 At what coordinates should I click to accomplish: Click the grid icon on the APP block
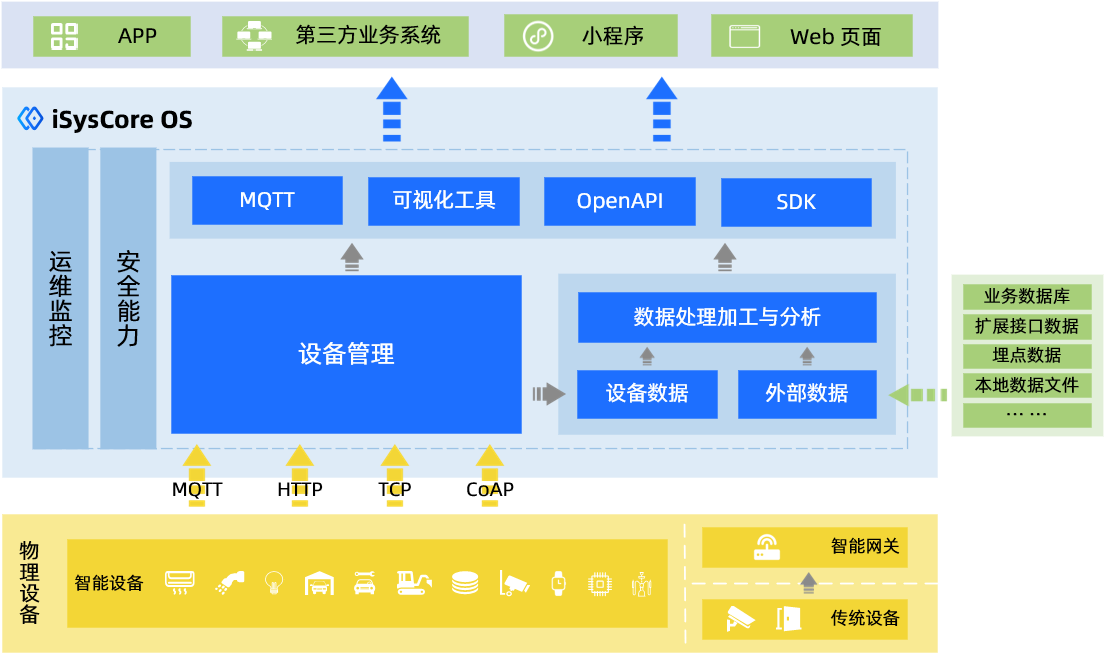coord(62,35)
